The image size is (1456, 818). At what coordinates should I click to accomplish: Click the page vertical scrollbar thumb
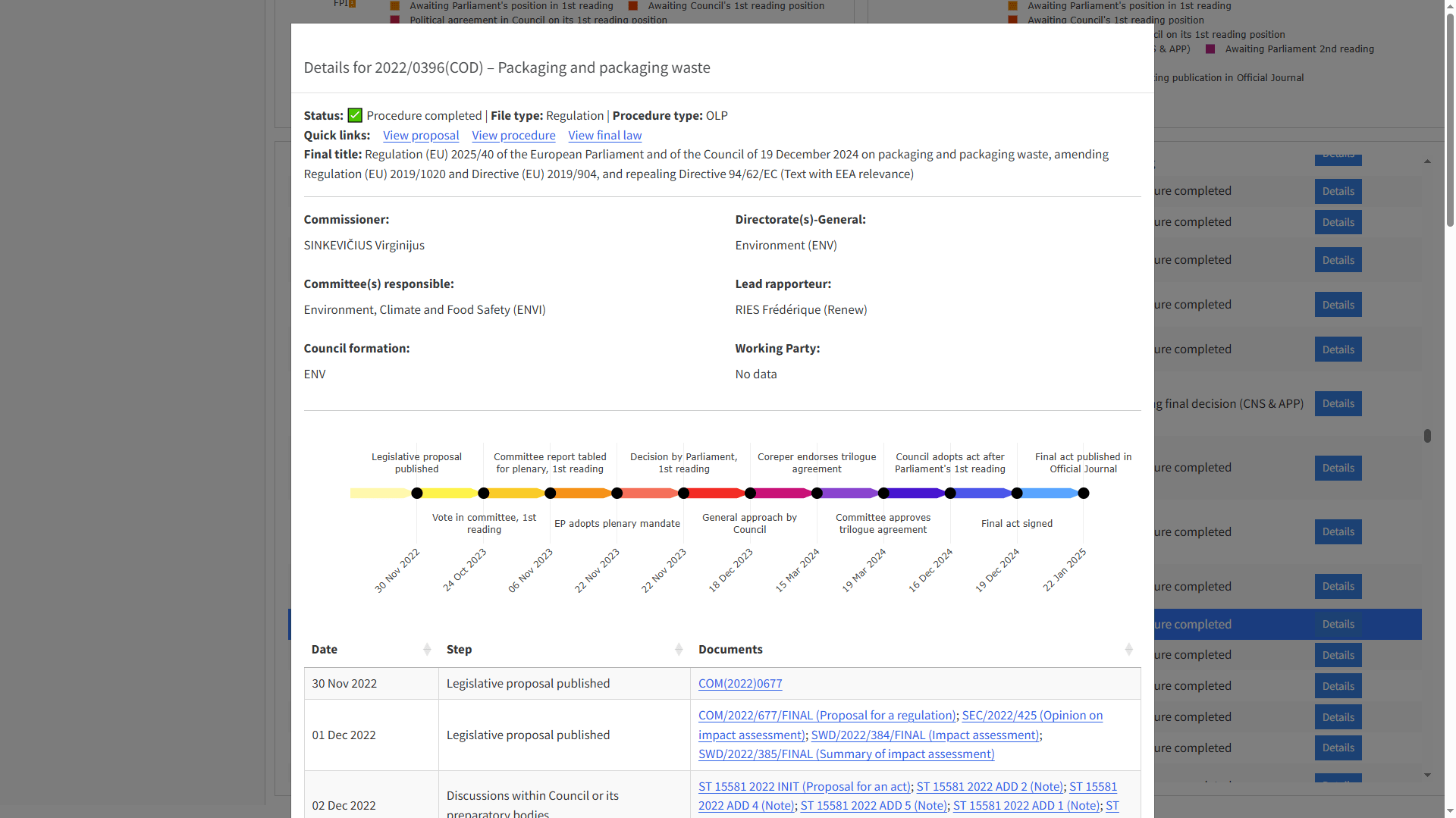coord(1449,114)
